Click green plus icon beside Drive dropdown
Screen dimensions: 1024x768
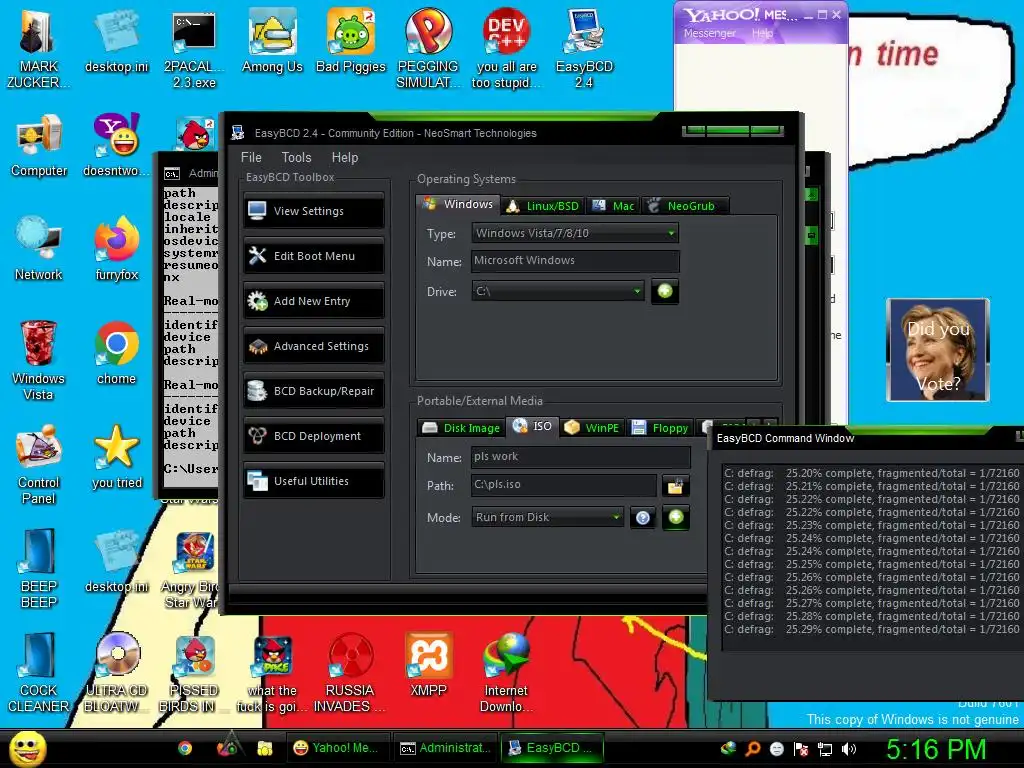coord(665,291)
